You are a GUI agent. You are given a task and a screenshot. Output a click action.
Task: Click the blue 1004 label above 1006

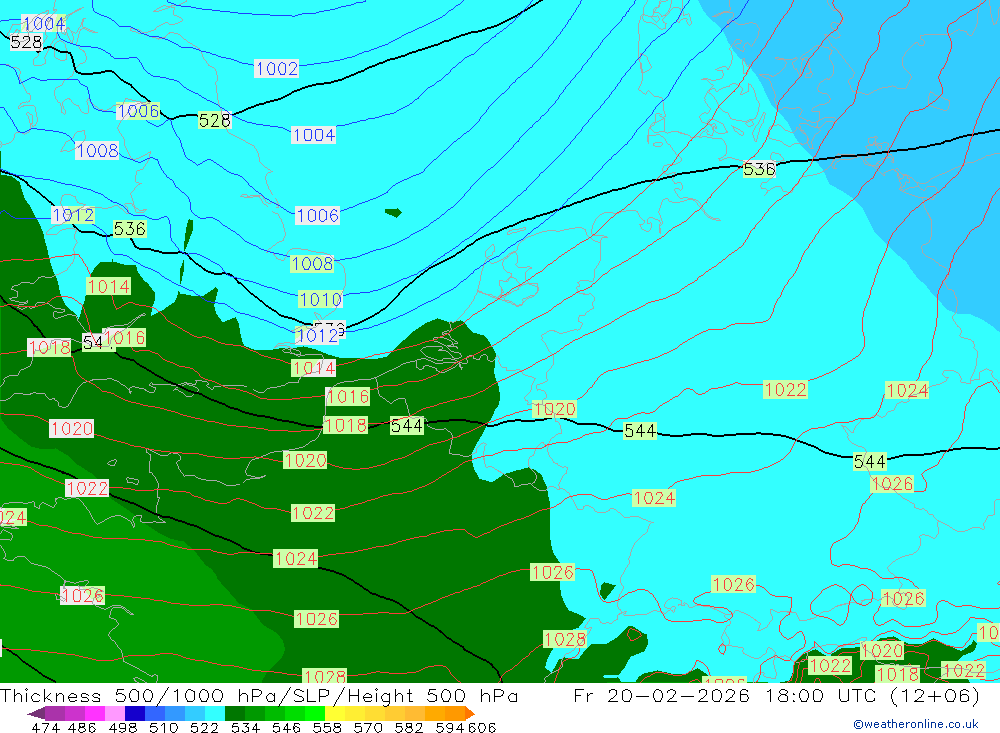314,135
